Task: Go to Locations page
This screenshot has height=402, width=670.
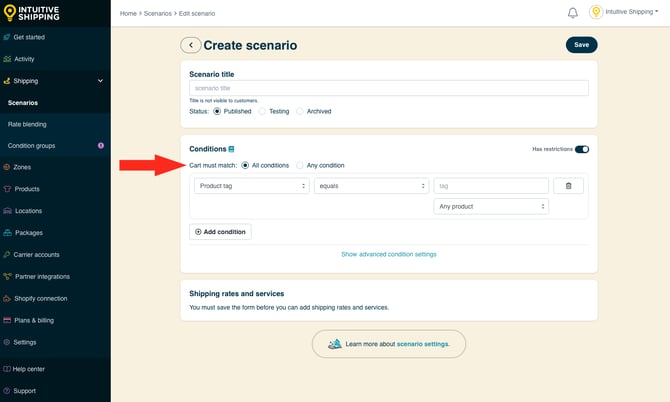Action: coord(28,211)
